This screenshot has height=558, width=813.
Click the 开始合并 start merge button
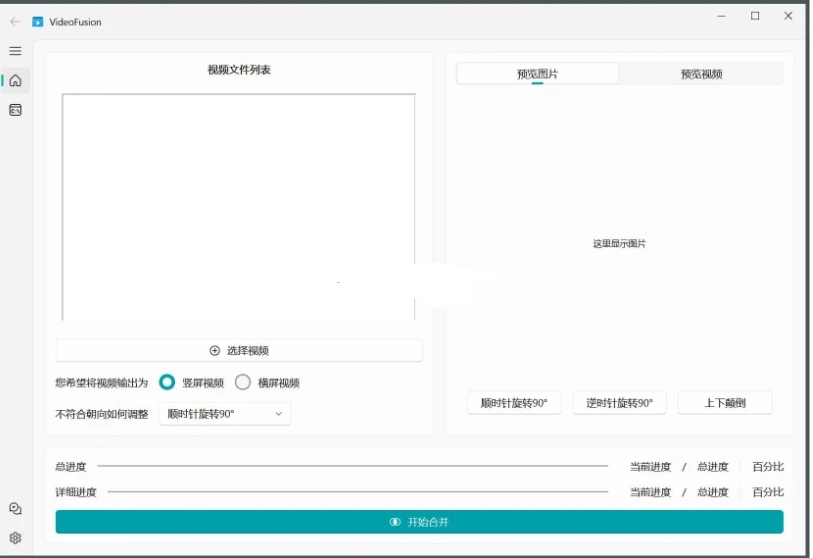419,522
